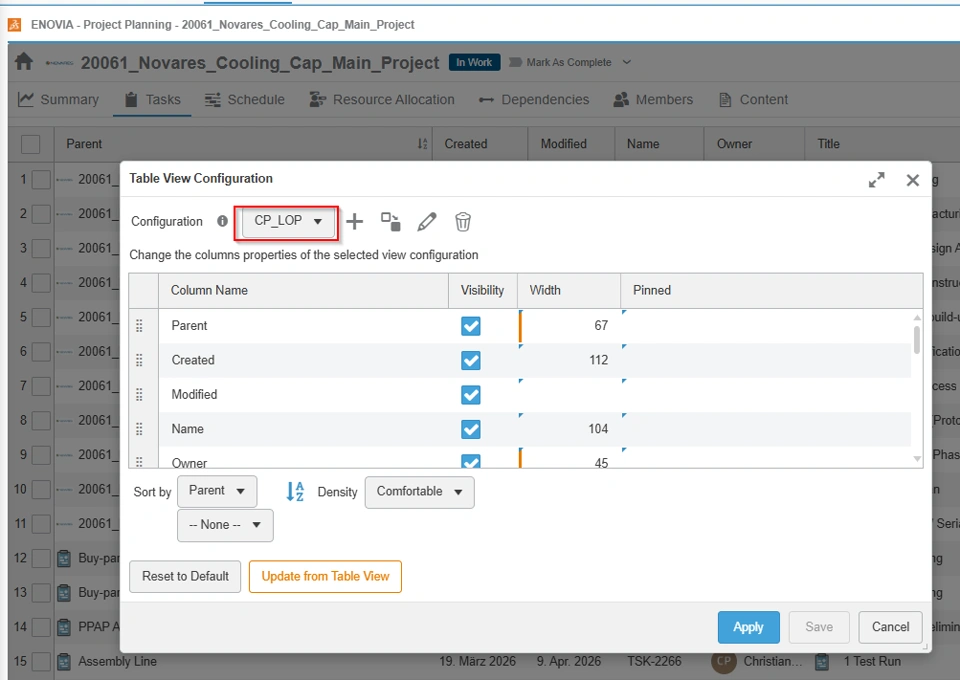
Task: Uncheck visibility for Created column
Action: (471, 360)
